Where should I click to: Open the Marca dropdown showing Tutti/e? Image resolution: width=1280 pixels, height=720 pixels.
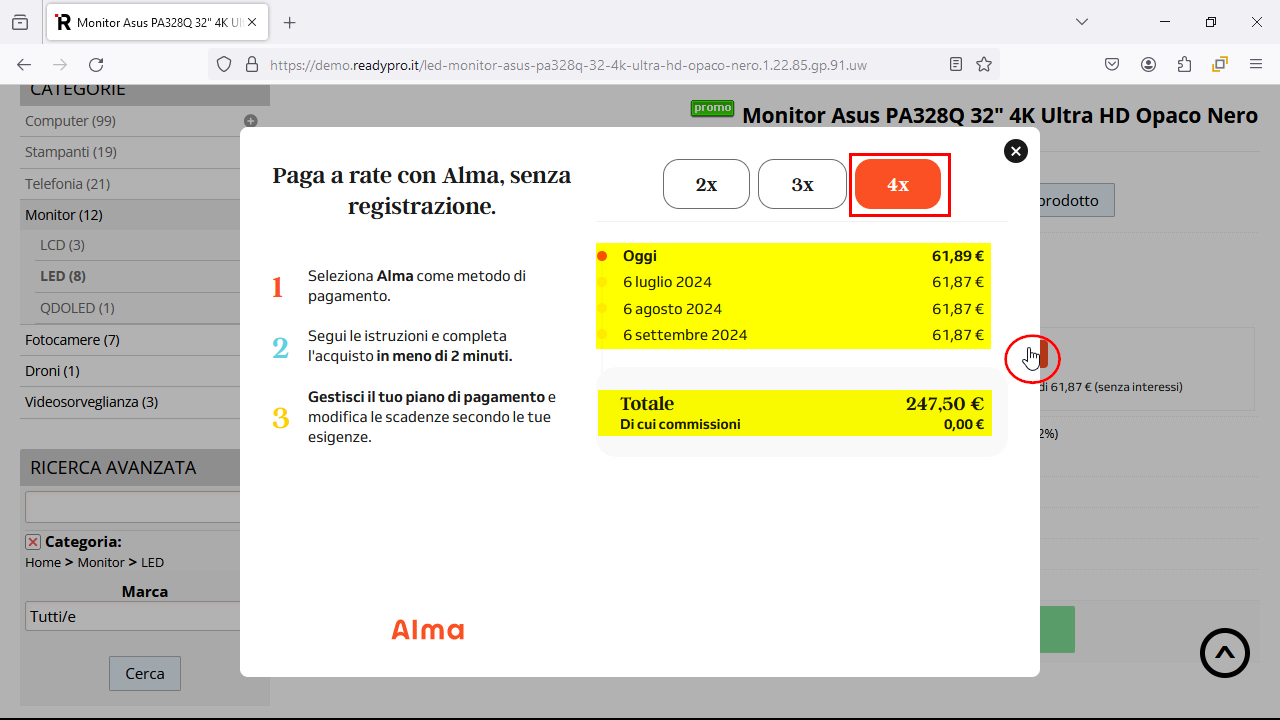click(133, 616)
